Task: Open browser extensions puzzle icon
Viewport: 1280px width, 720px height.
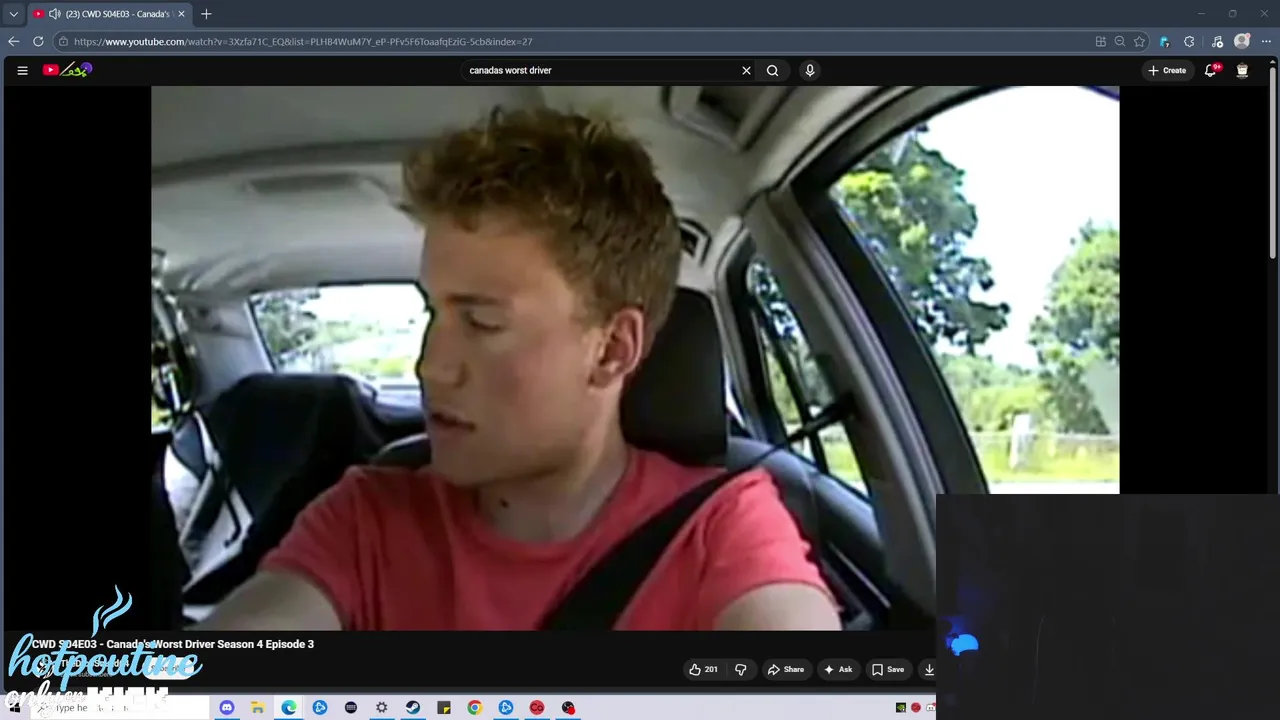Action: coord(1189,41)
